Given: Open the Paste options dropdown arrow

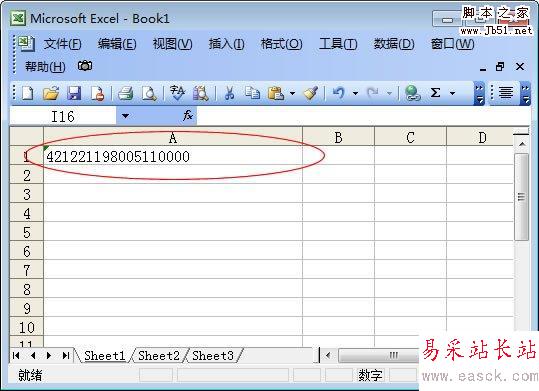Looking at the screenshot, I should (x=292, y=93).
